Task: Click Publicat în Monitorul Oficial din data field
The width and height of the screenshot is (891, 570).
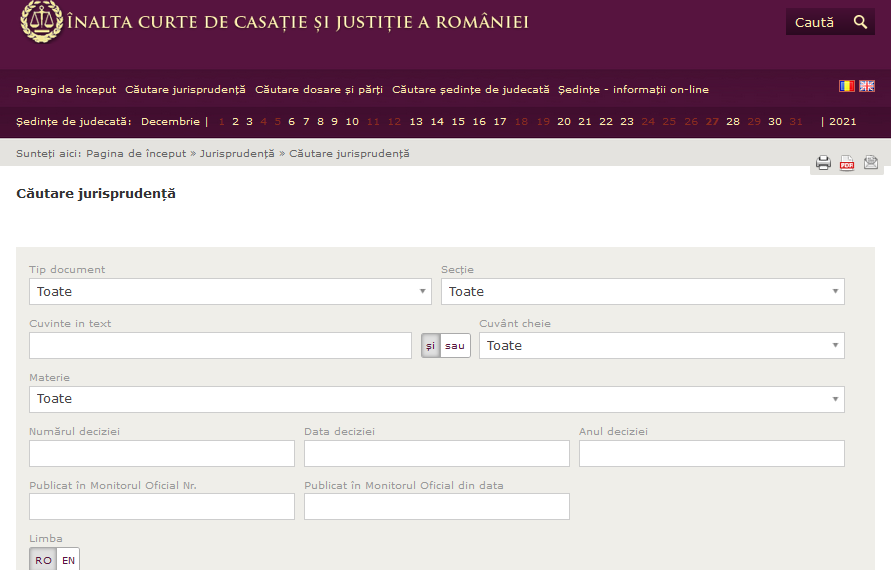Action: pyautogui.click(x=436, y=506)
